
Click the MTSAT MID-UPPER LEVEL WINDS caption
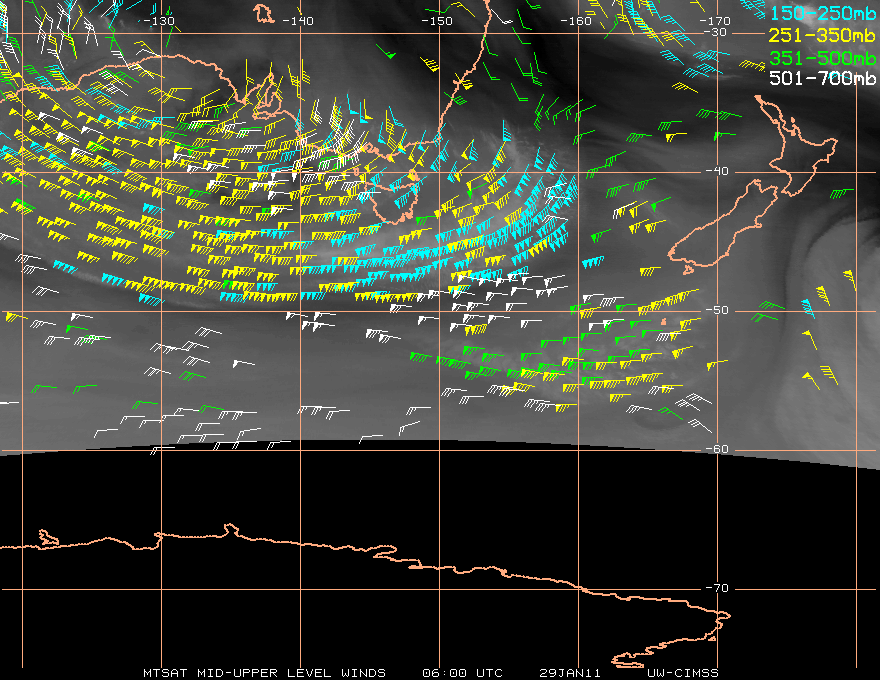264,673
